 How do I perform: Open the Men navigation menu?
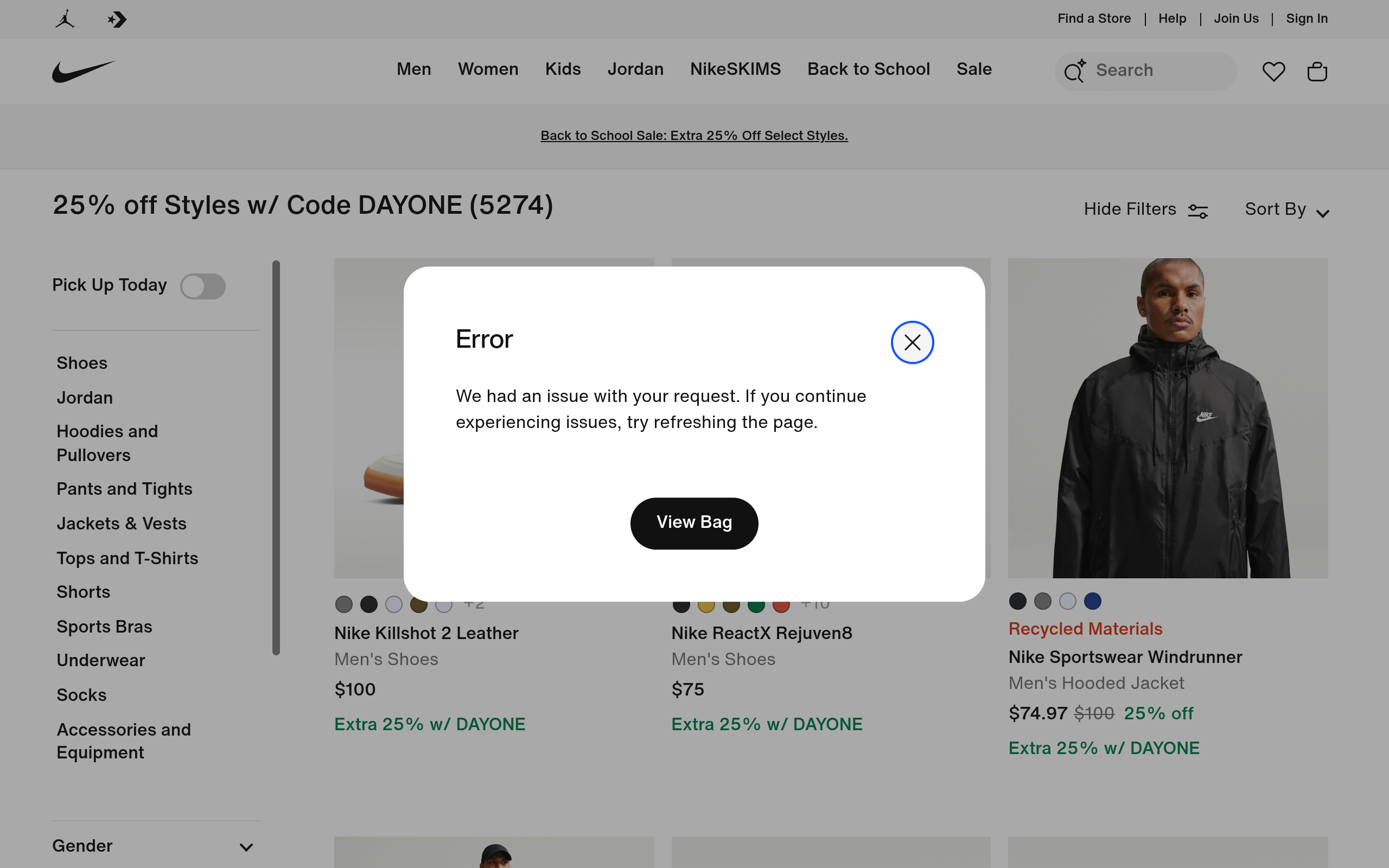pos(413,69)
